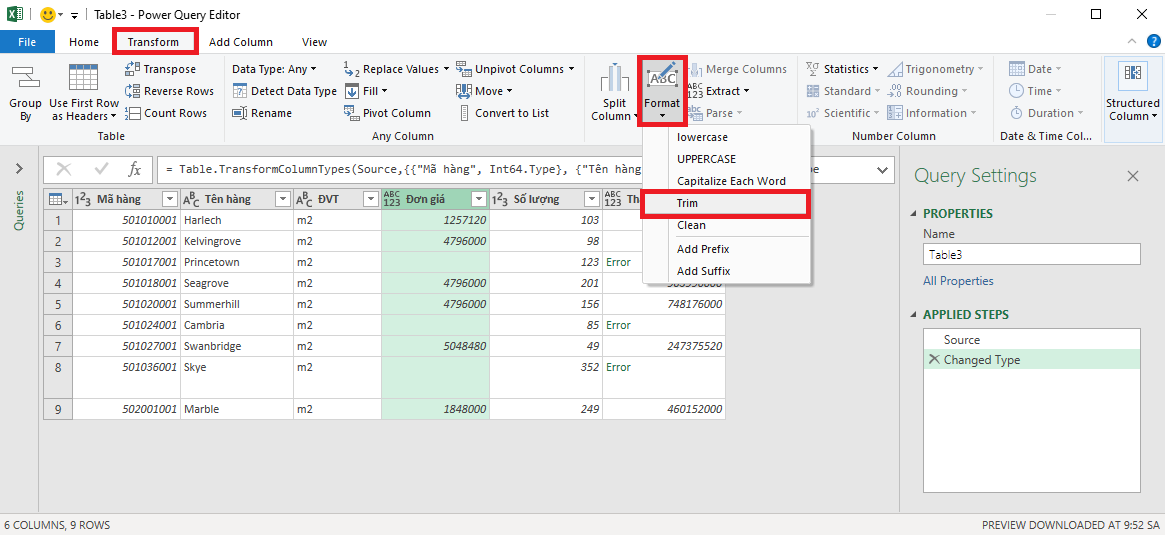Expand the Queries side pane
This screenshot has height=536, width=1165.
pos(19,169)
